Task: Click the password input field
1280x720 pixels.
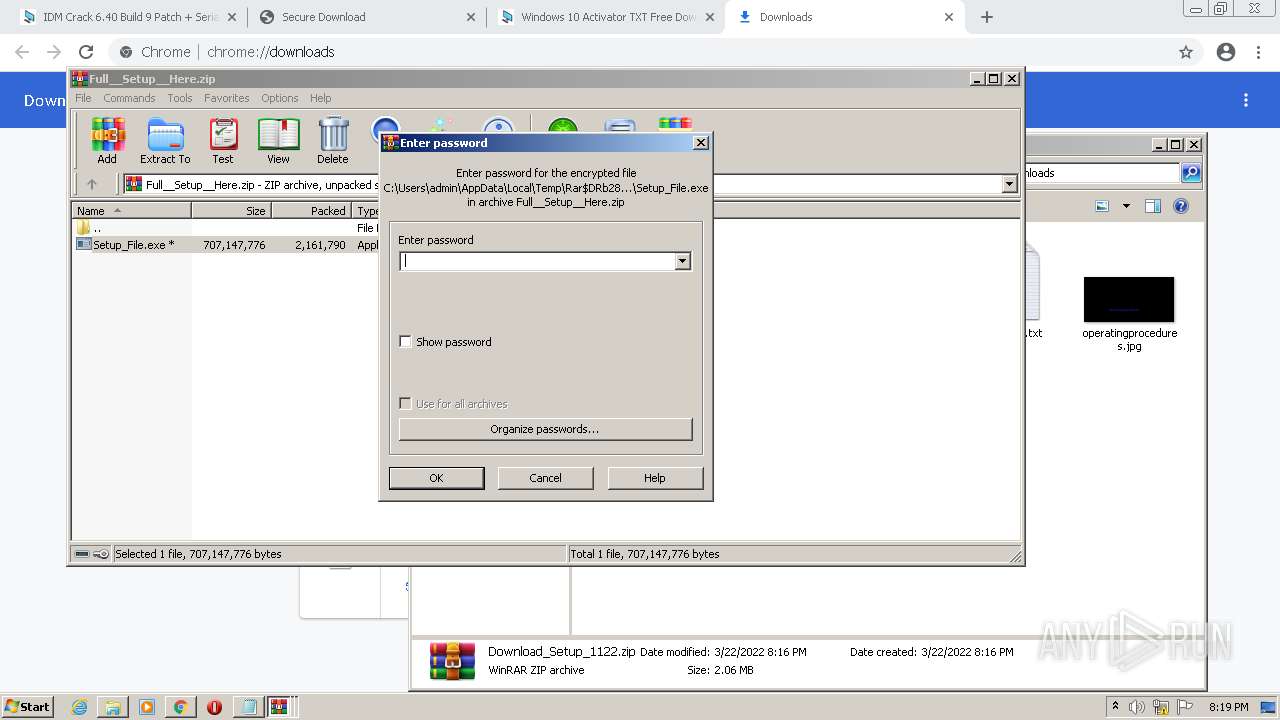Action: 537,261
